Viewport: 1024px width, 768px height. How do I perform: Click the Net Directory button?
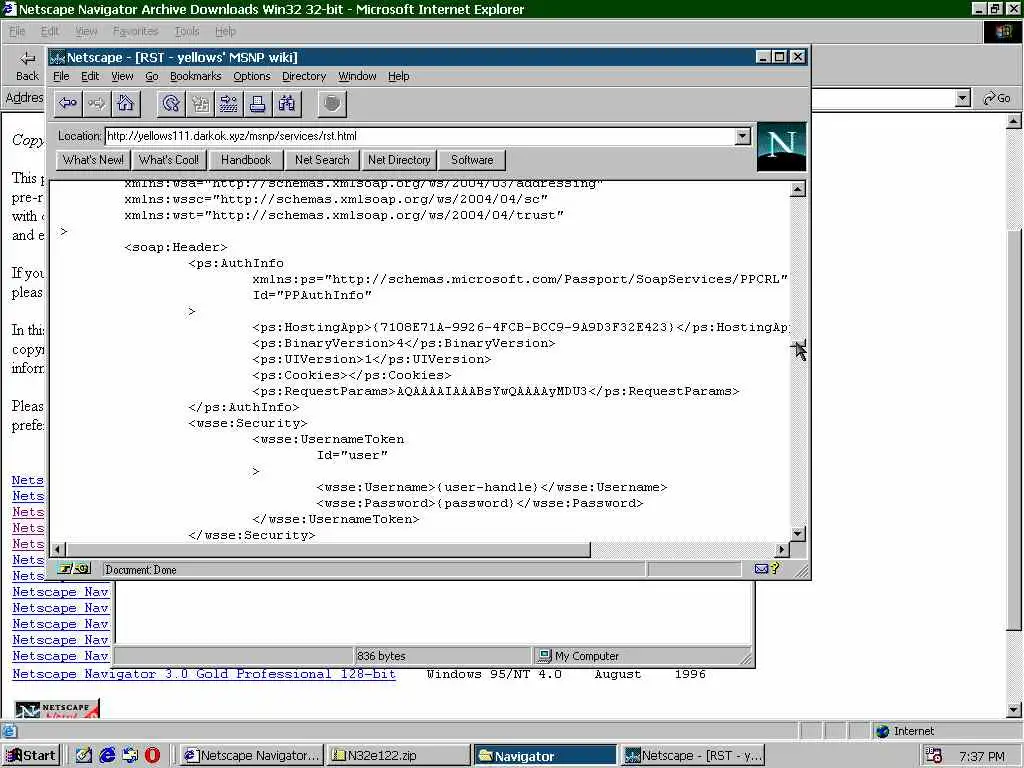398,160
